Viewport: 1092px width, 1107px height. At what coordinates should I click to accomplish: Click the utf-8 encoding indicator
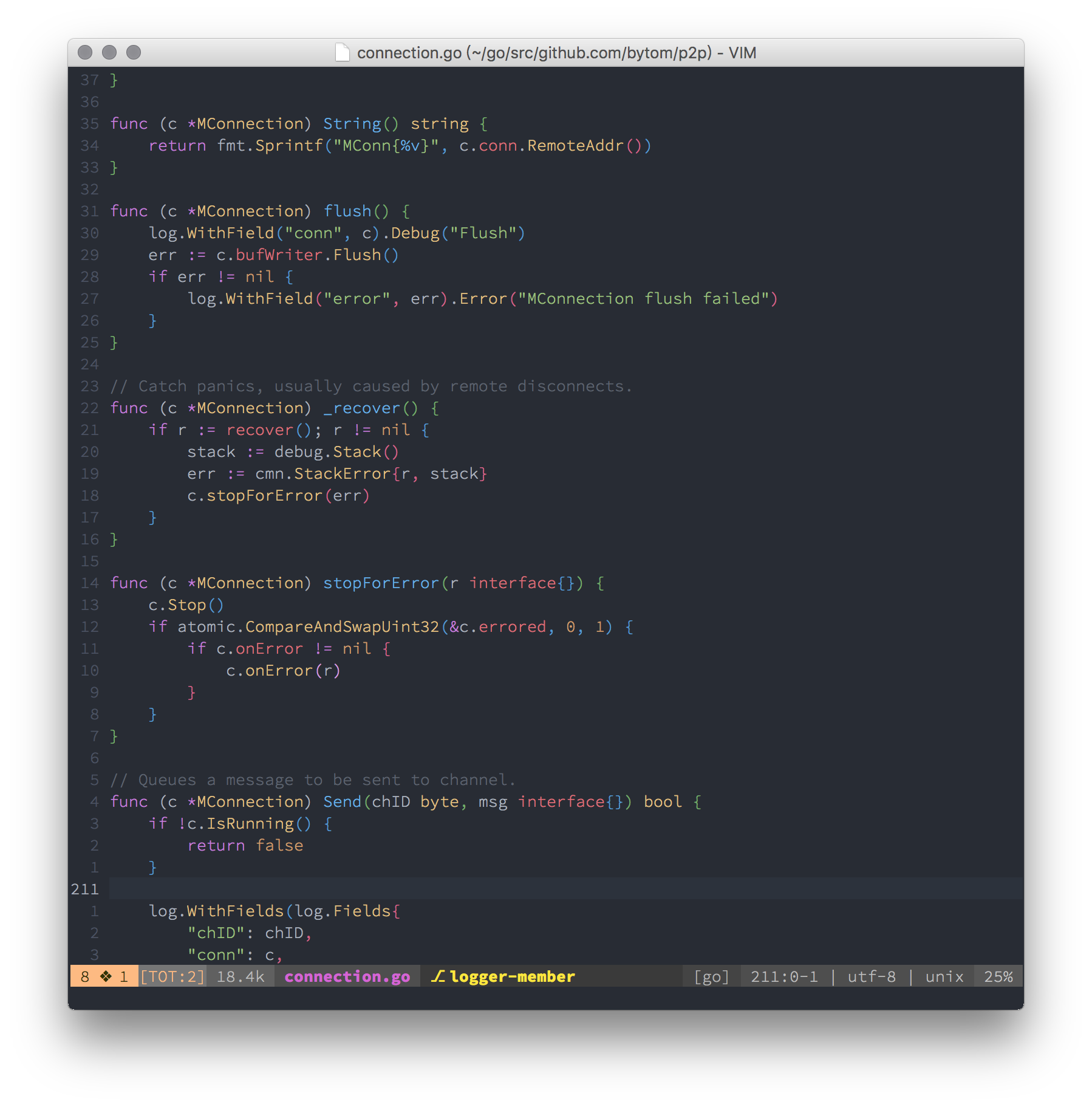[872, 976]
